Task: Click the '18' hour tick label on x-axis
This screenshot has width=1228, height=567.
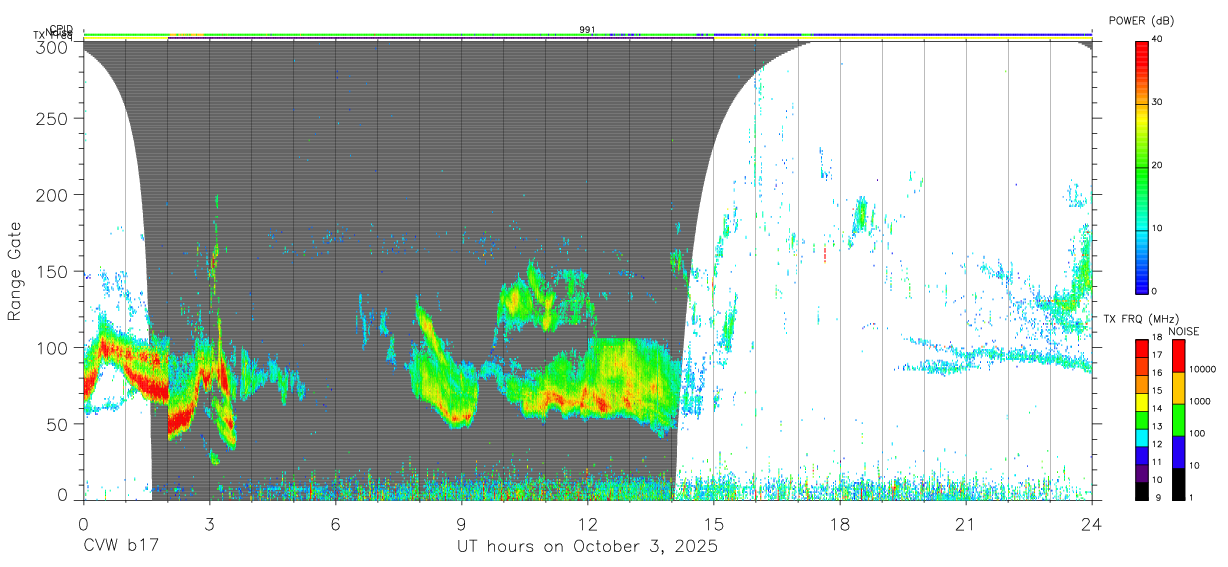Action: tap(839, 524)
